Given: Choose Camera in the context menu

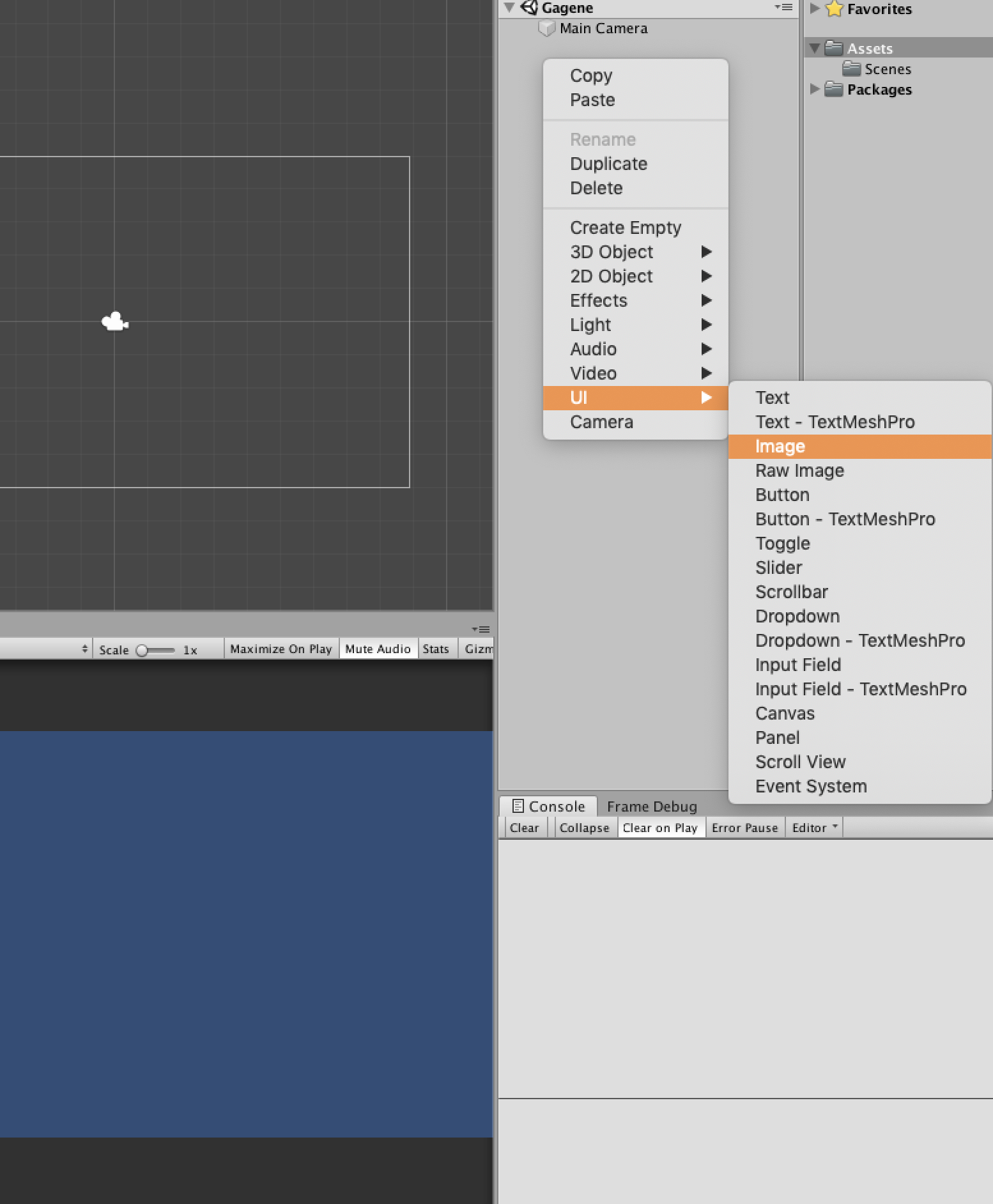Looking at the screenshot, I should pos(635,422).
